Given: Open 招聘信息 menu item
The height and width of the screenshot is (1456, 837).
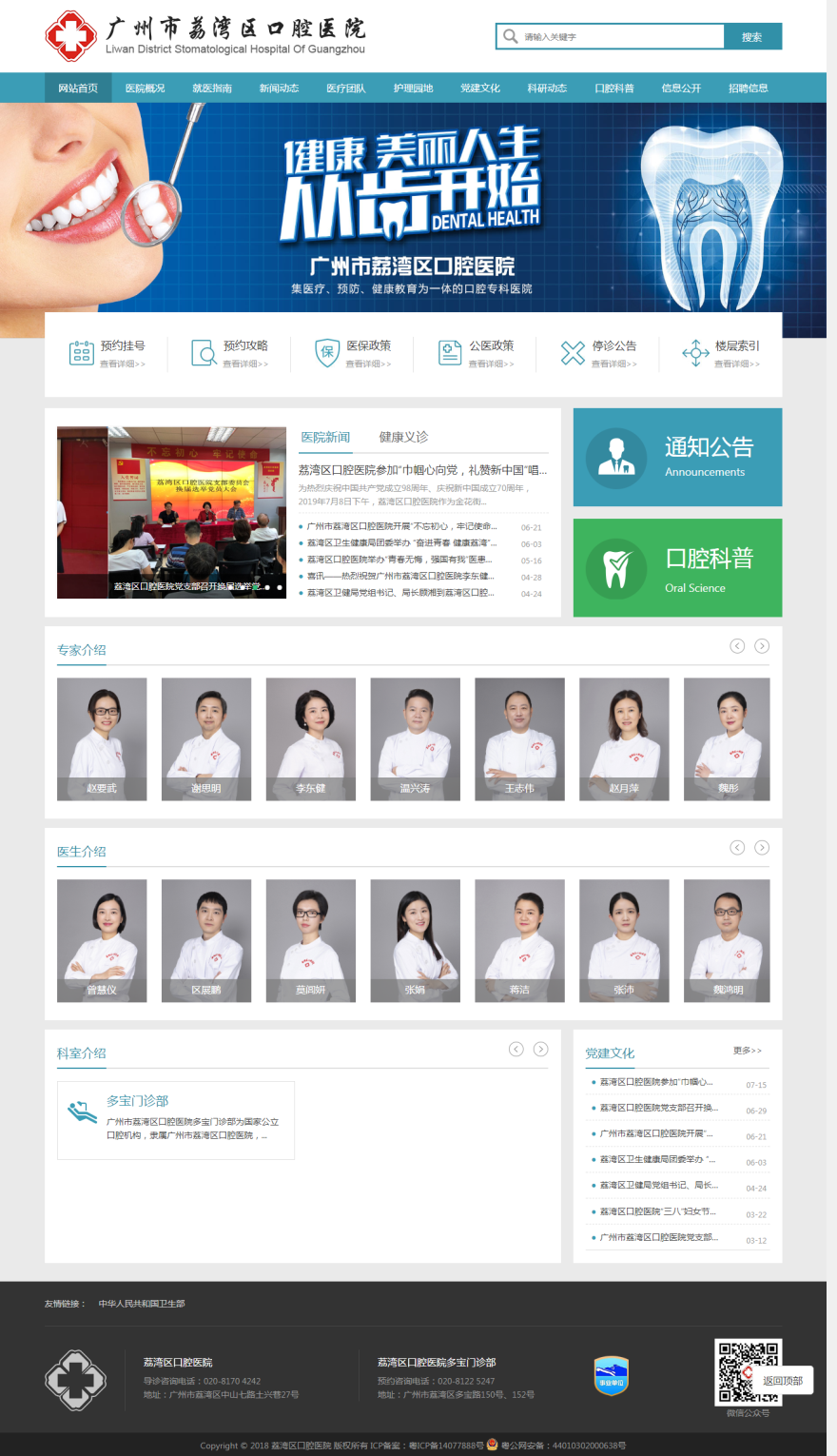Looking at the screenshot, I should tap(749, 88).
